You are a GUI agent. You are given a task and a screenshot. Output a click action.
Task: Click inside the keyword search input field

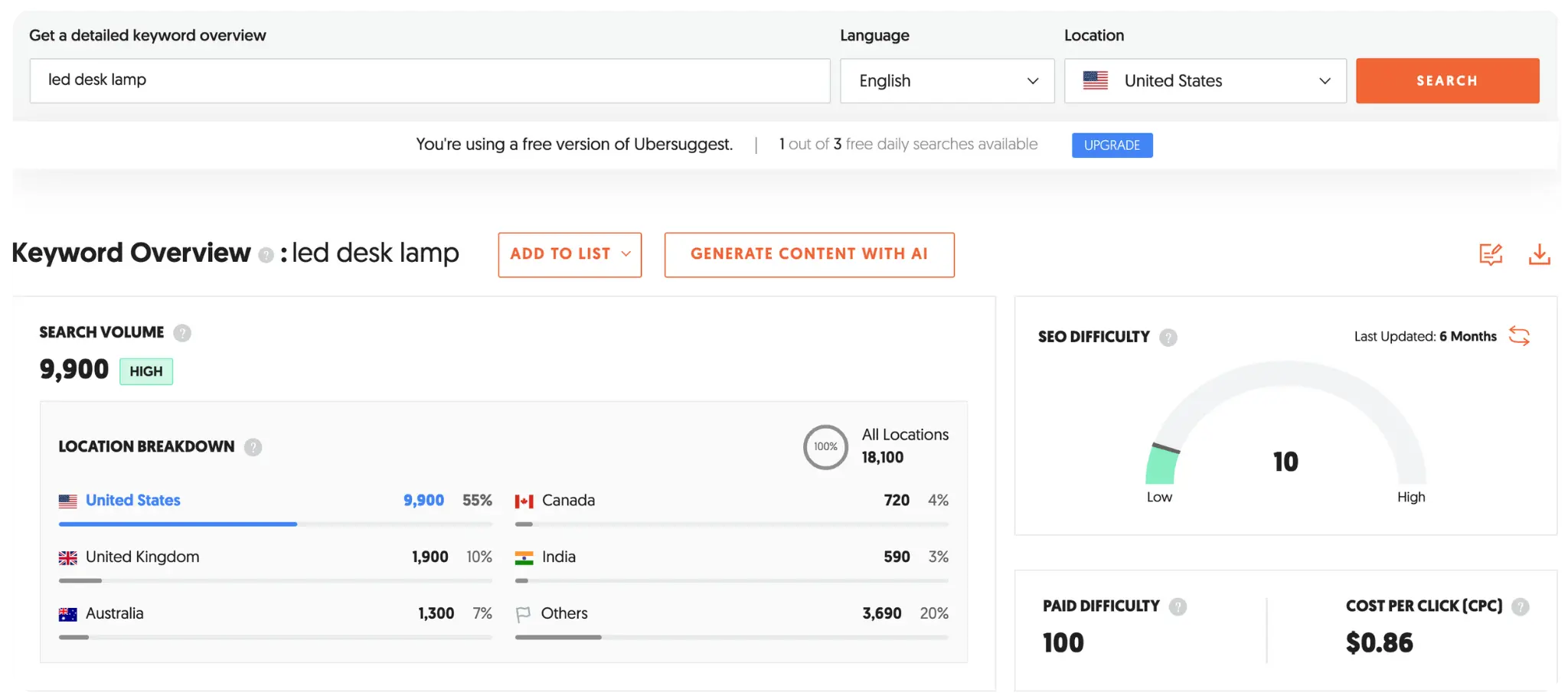click(x=429, y=80)
